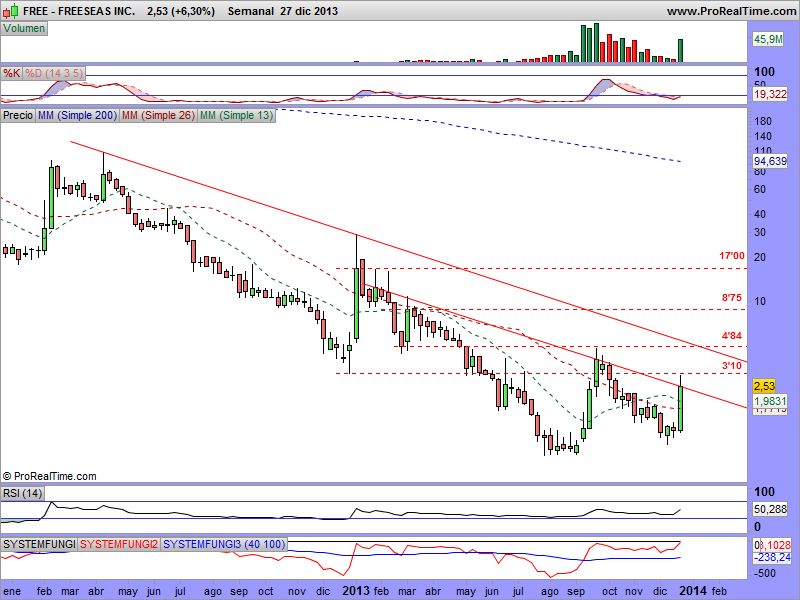Click the Precio panel label
Image resolution: width=800 pixels, height=600 pixels.
(x=18, y=115)
